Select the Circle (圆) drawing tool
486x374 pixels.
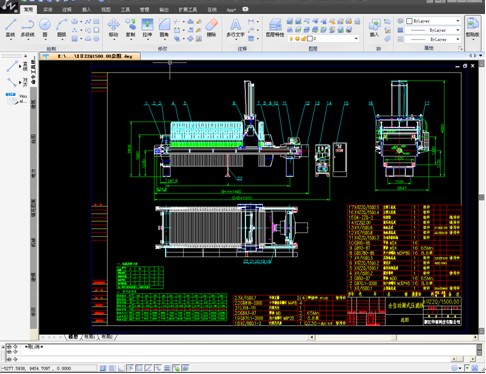coord(45,28)
